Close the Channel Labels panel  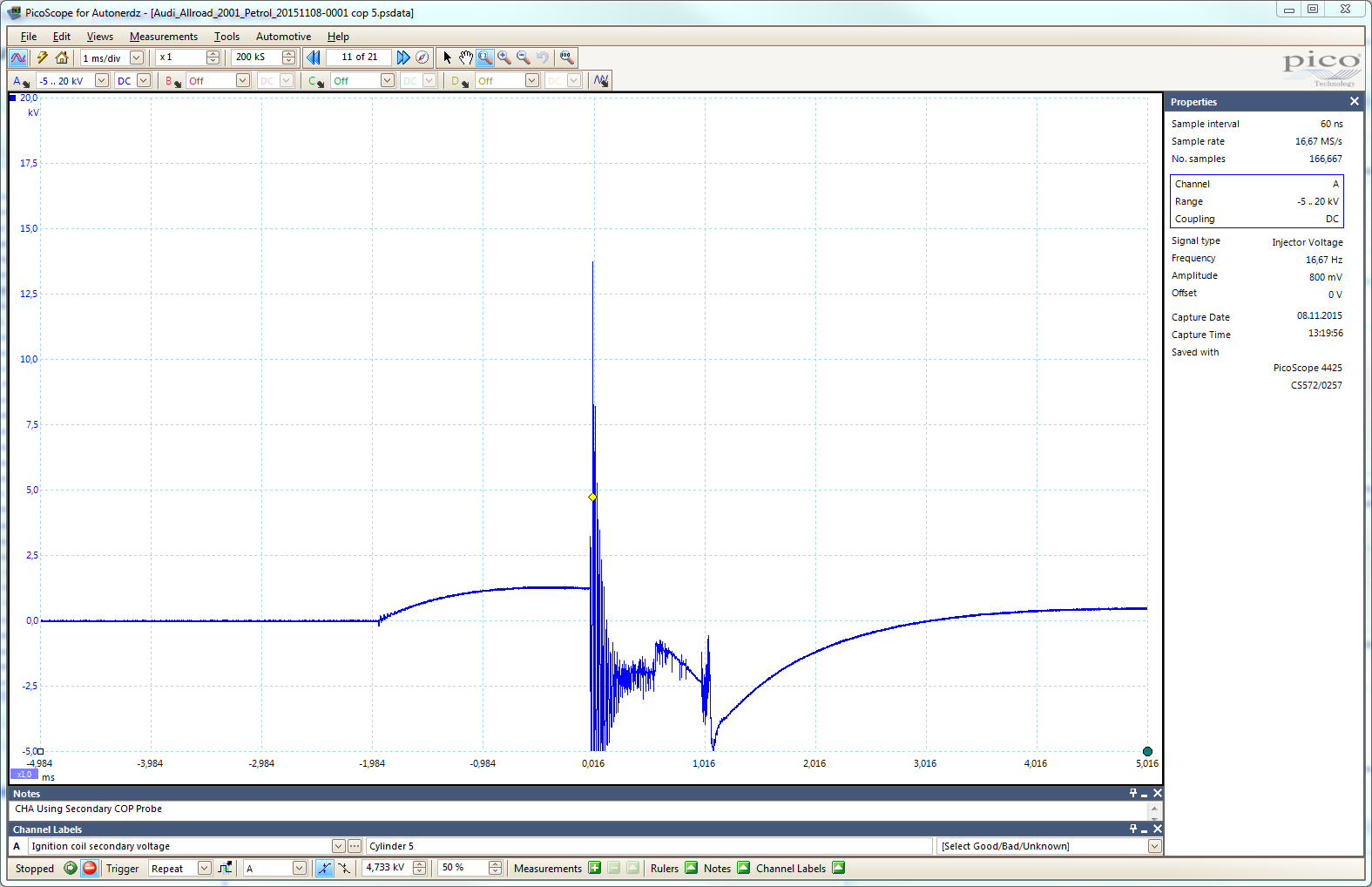click(1158, 829)
